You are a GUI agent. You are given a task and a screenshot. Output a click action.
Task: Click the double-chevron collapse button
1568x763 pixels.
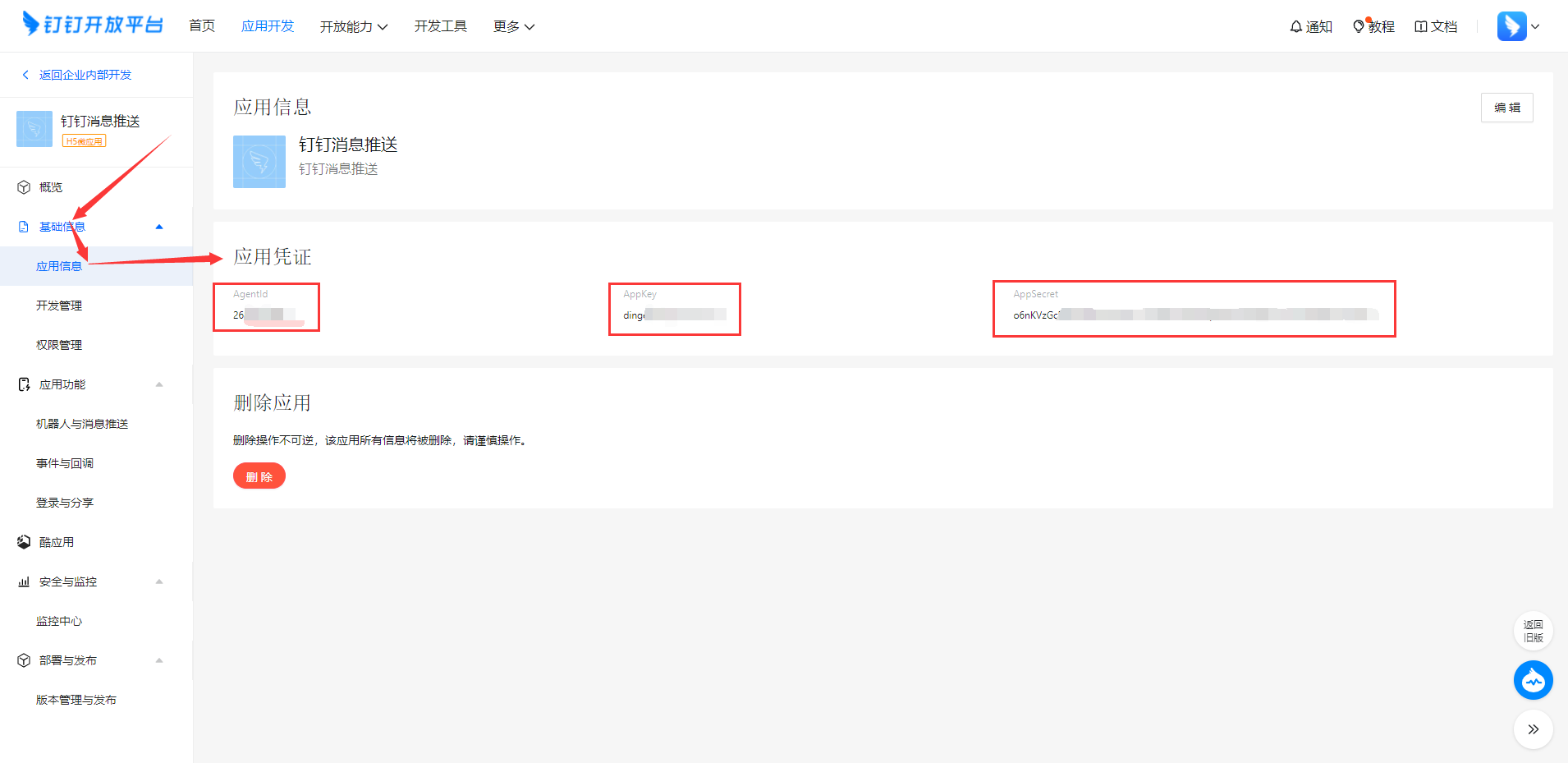coord(1534,729)
